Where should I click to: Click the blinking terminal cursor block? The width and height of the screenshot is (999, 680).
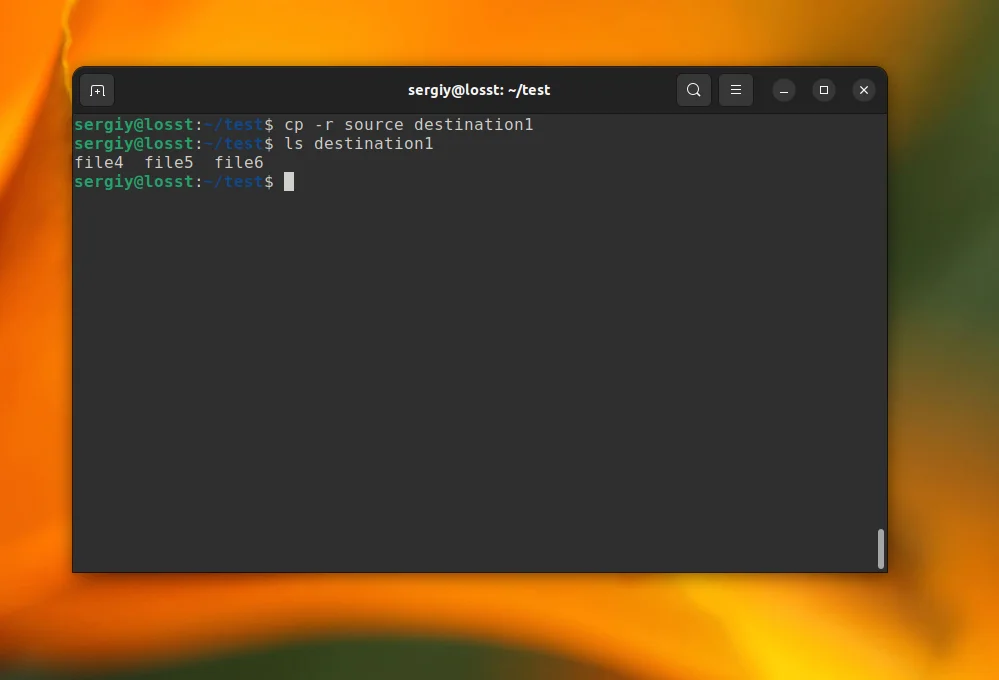[x=289, y=181]
